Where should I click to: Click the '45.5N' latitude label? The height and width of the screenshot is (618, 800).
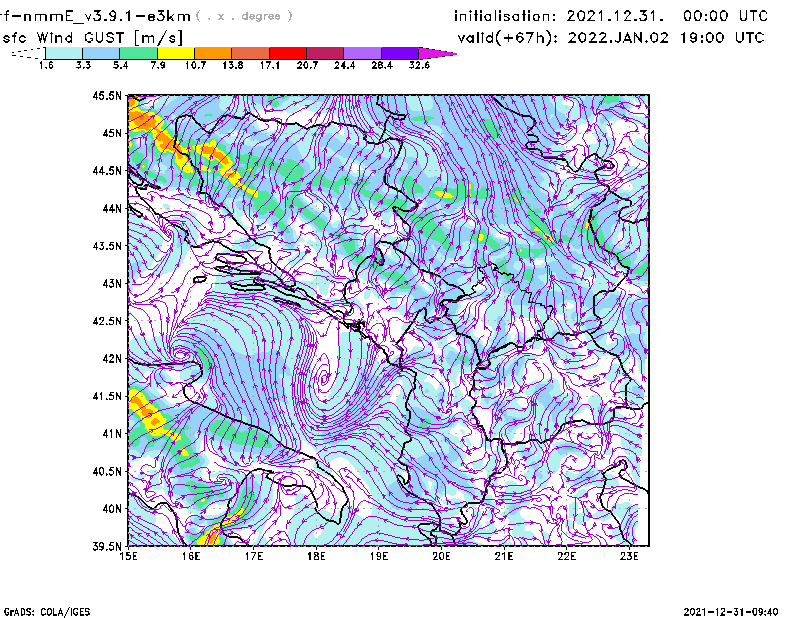(x=107, y=95)
